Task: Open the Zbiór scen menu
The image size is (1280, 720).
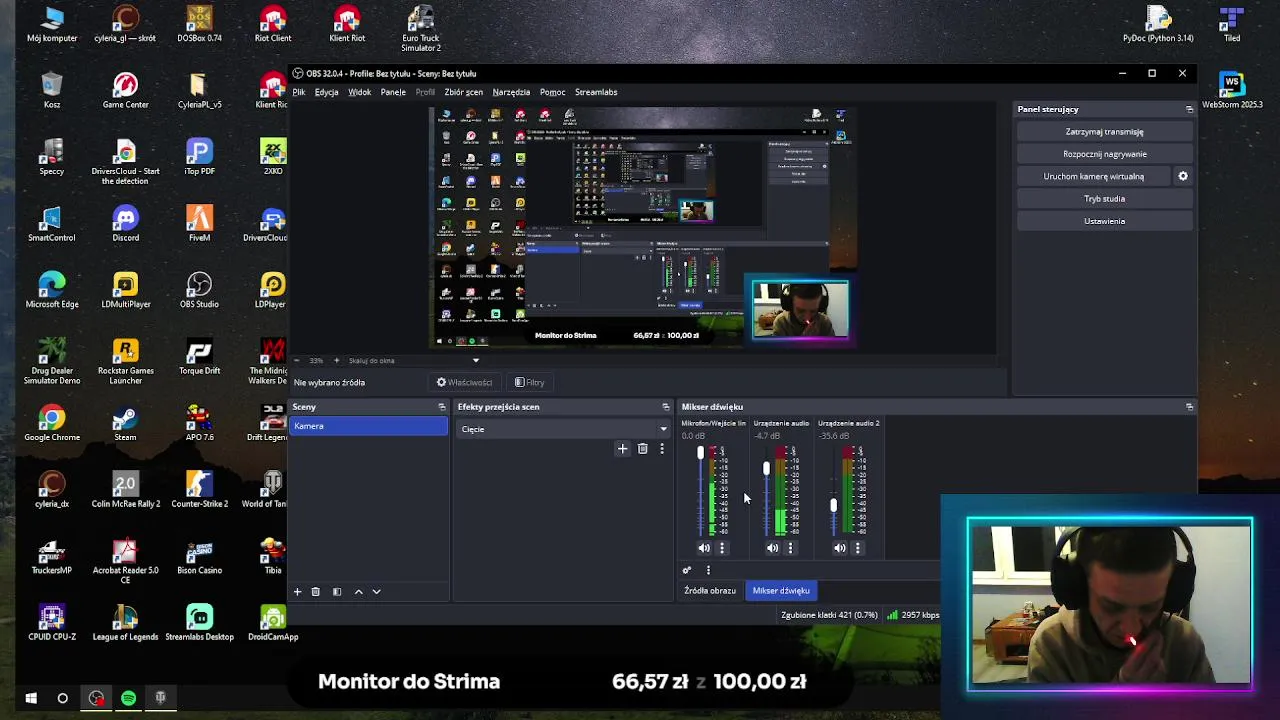Action: [463, 92]
